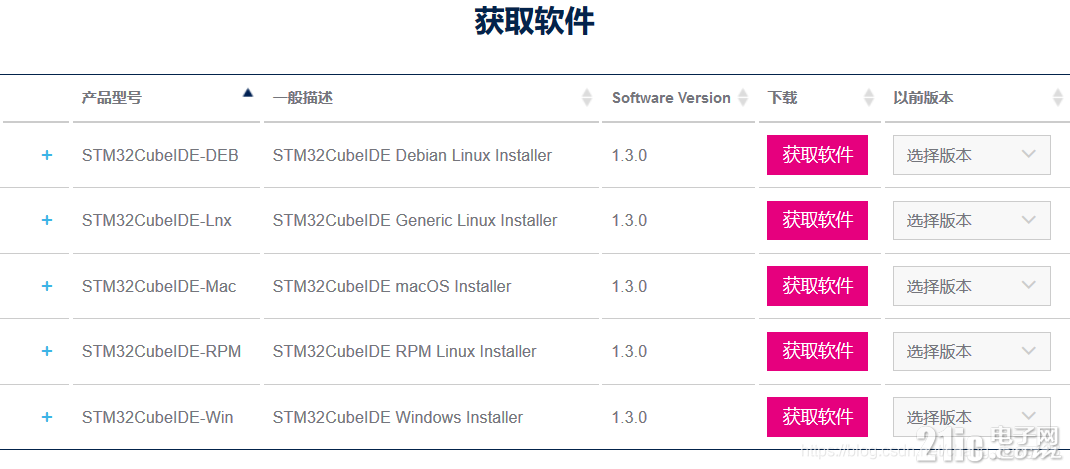
Task: Click the sort arrow beside 产品型号
Action: coord(248,93)
